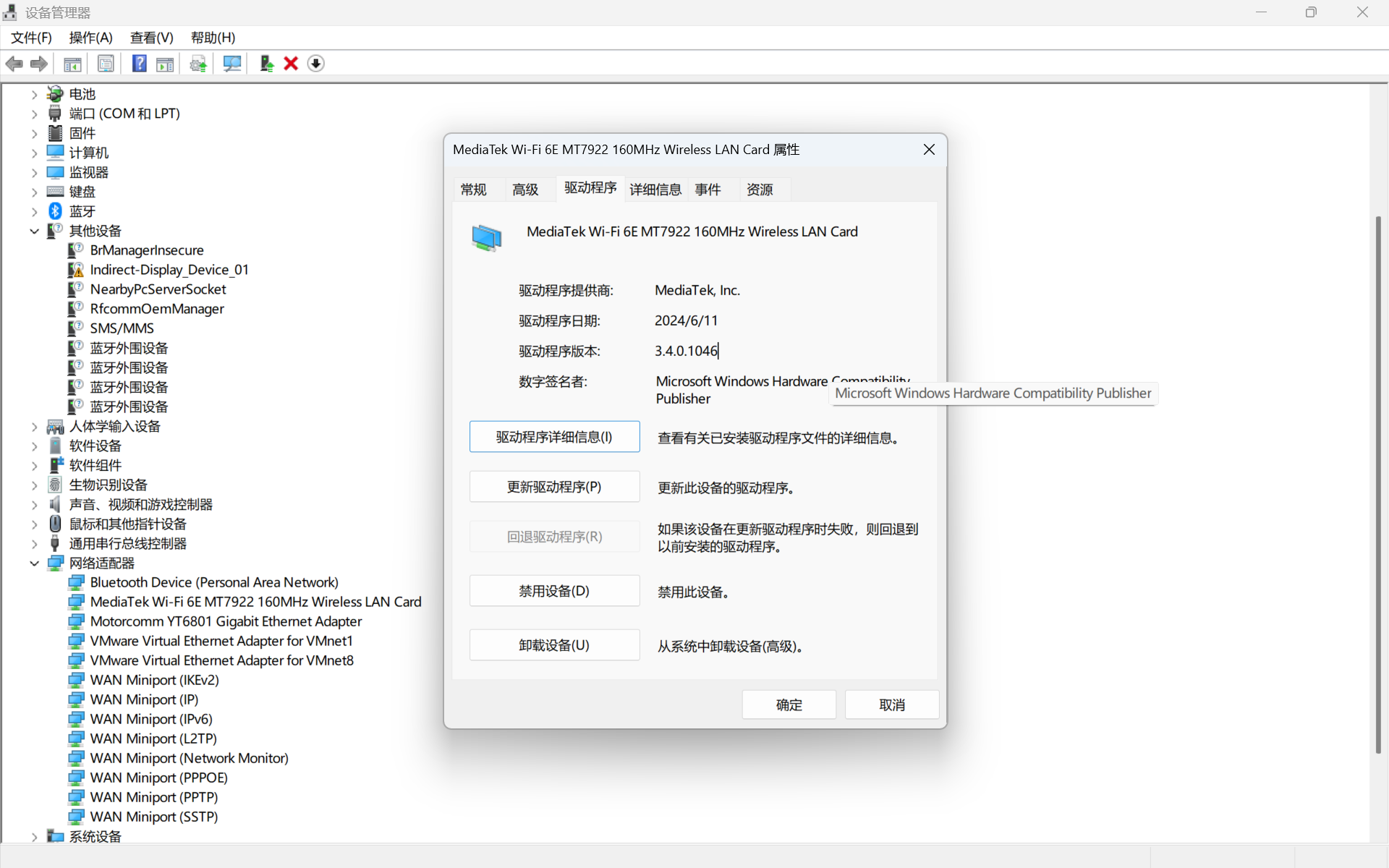This screenshot has height=868, width=1389.
Task: Click the 更新驱动程序(P) button
Action: 555,487
